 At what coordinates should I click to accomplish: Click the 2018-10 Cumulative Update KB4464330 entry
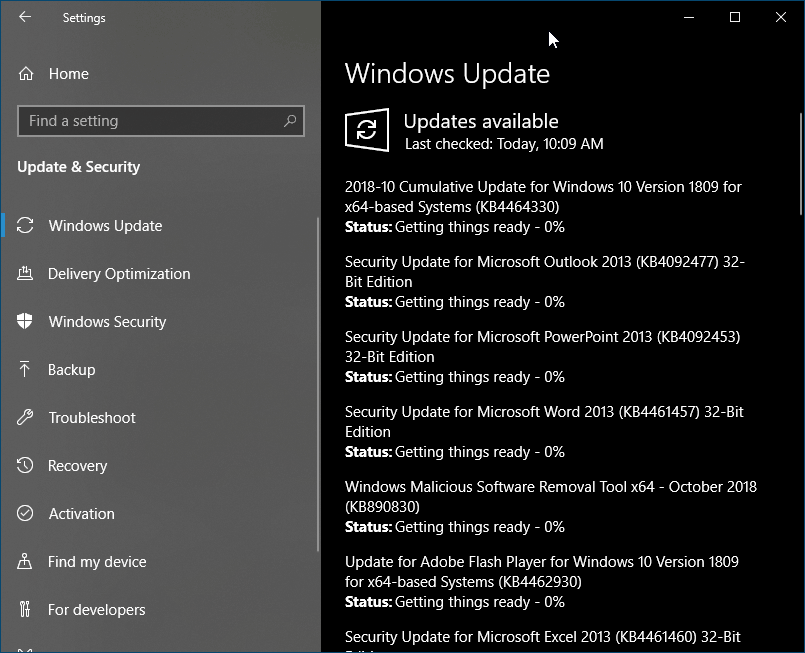[543, 197]
